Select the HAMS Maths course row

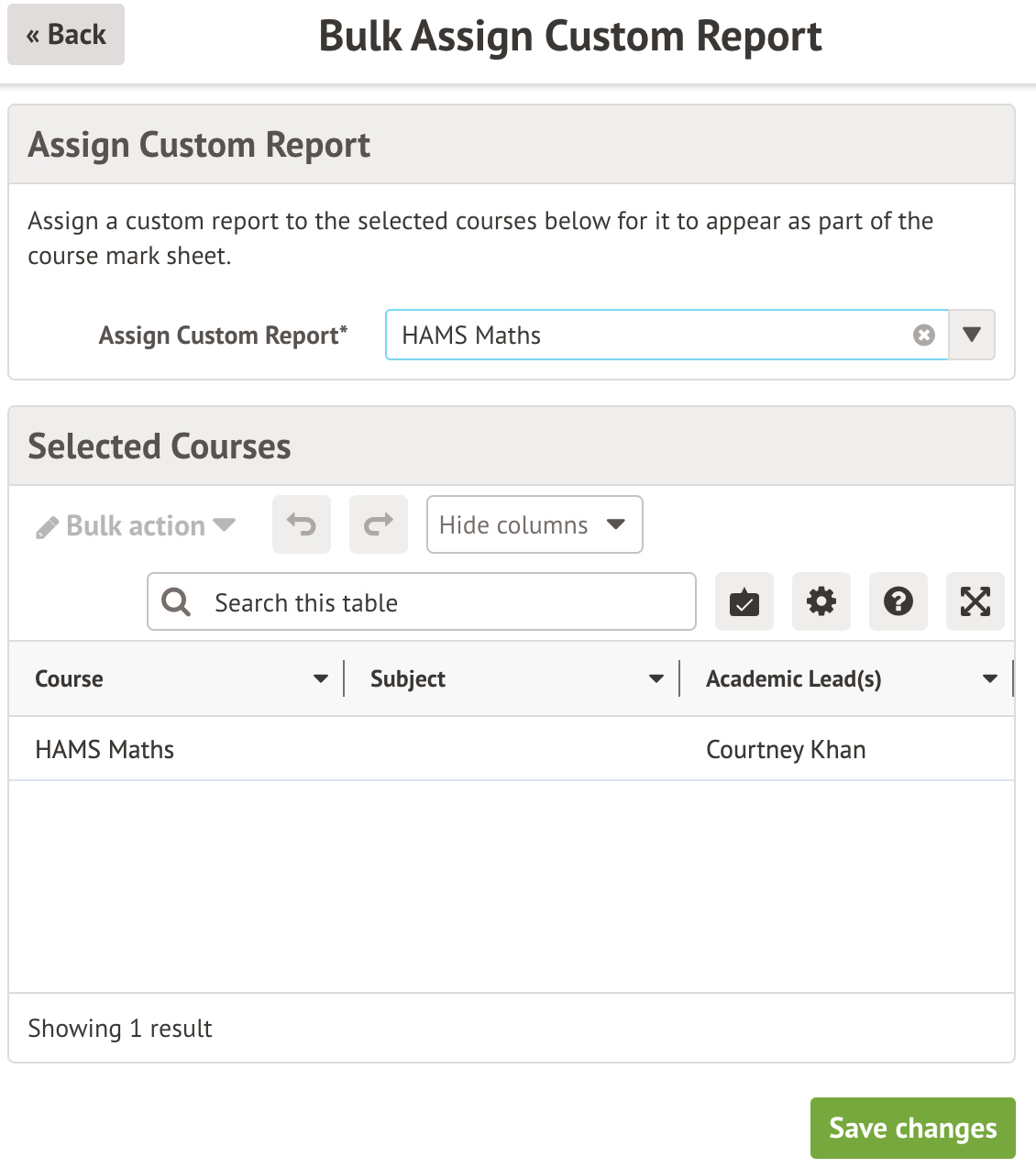(x=105, y=750)
